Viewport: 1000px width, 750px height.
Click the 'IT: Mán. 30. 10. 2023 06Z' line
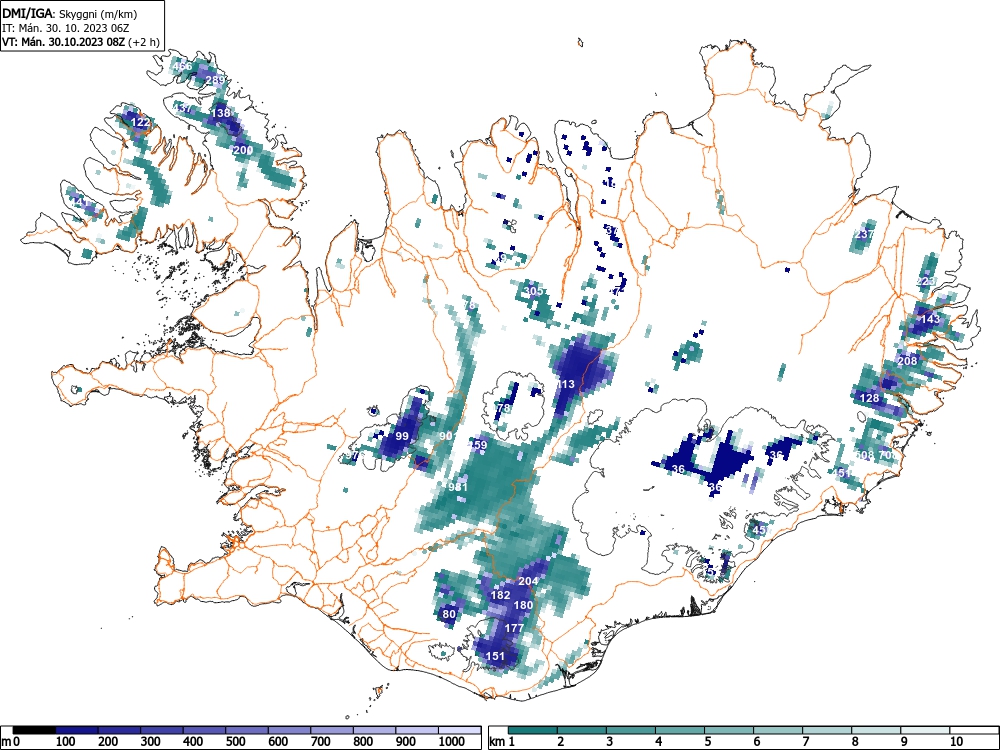pos(64,27)
